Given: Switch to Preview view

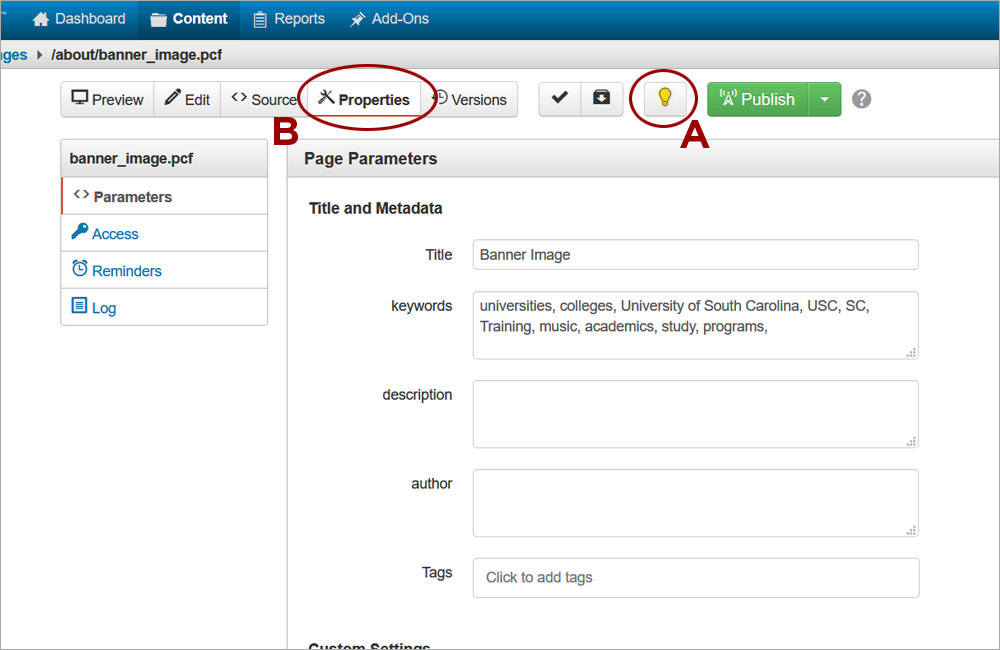Looking at the screenshot, I should tap(107, 100).
